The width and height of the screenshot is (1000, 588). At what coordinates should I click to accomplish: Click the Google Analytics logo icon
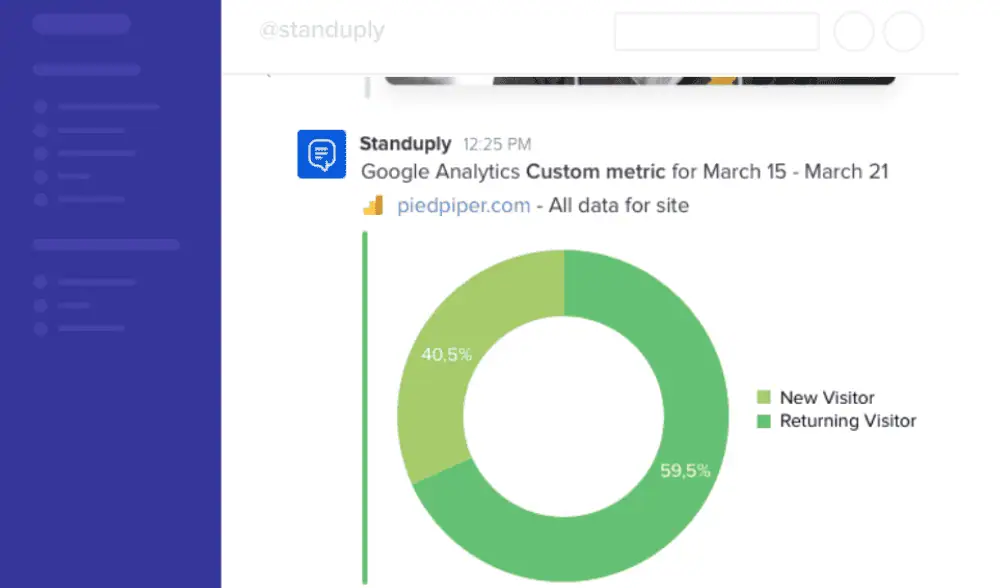coord(373,206)
